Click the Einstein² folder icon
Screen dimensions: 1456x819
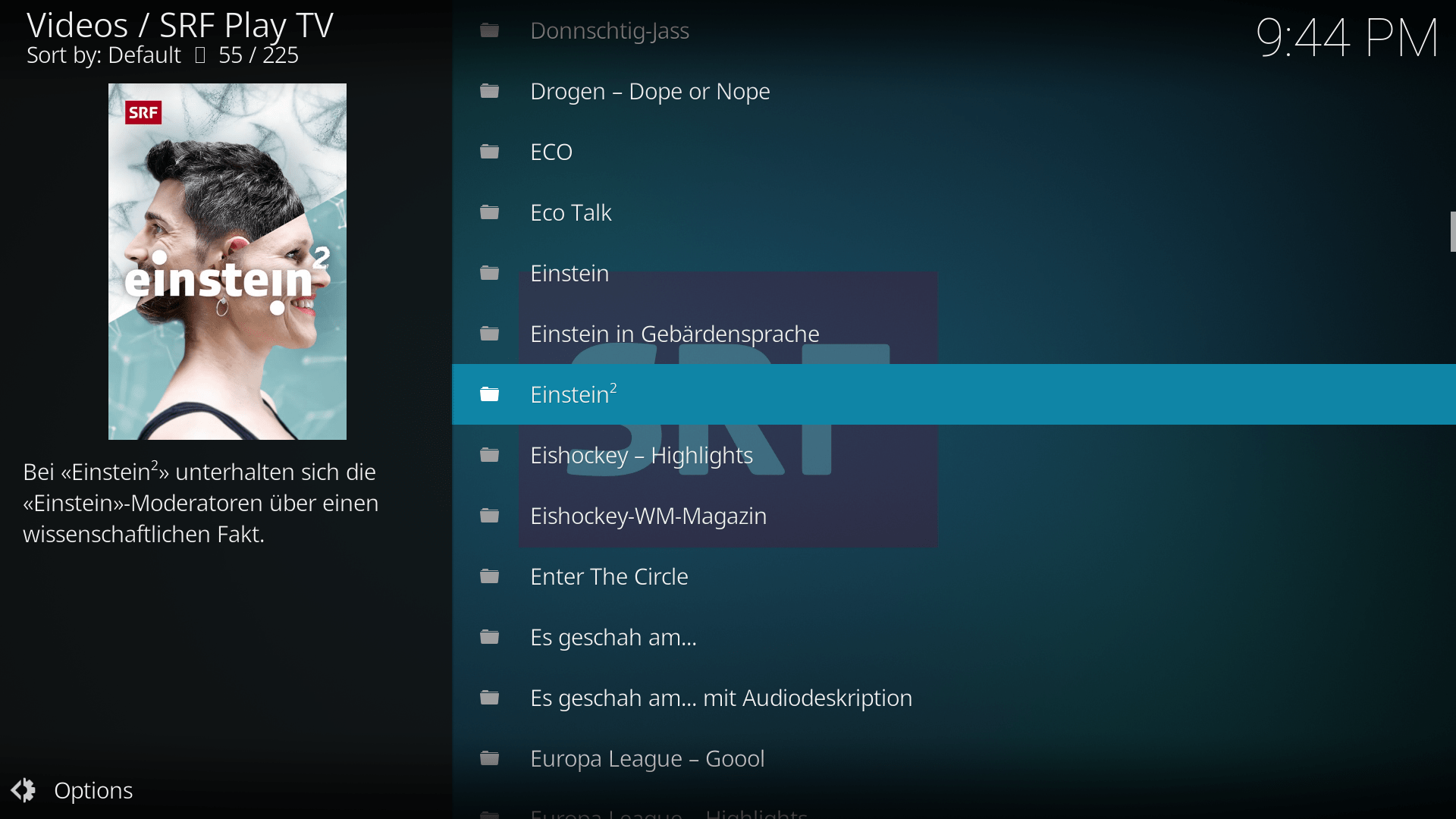(491, 393)
